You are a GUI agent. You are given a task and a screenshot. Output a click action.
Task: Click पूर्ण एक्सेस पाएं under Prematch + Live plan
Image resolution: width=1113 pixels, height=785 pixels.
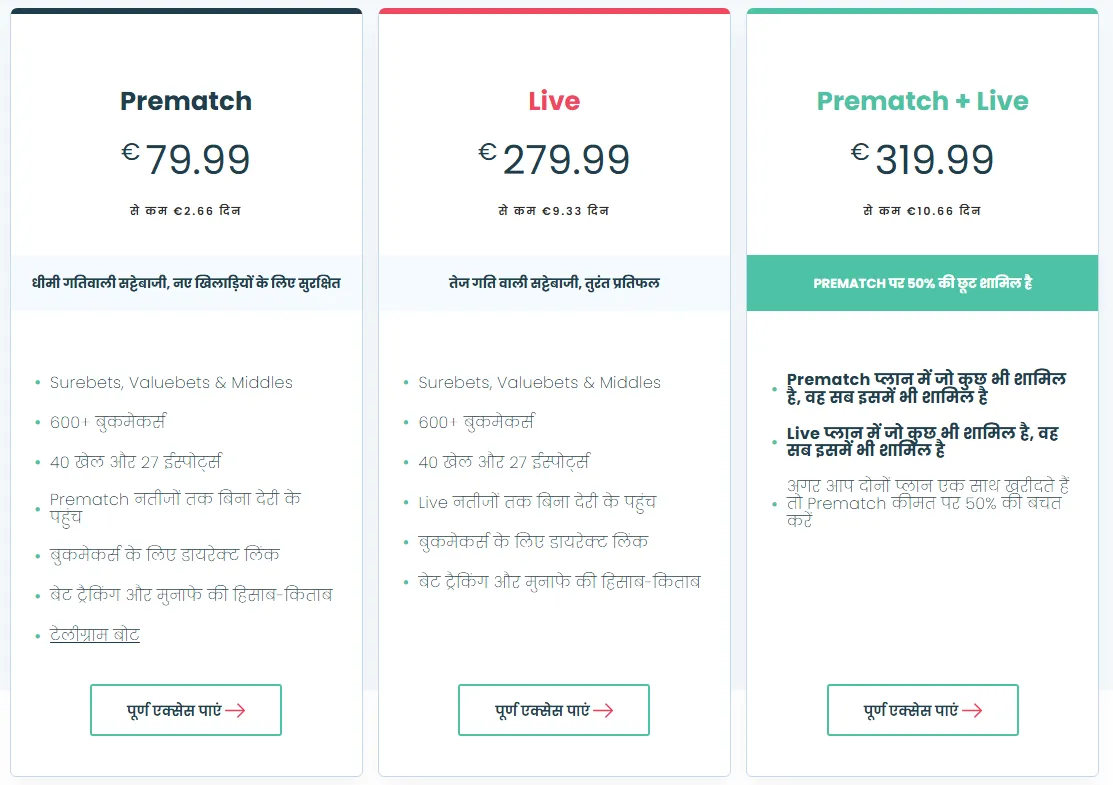click(922, 710)
